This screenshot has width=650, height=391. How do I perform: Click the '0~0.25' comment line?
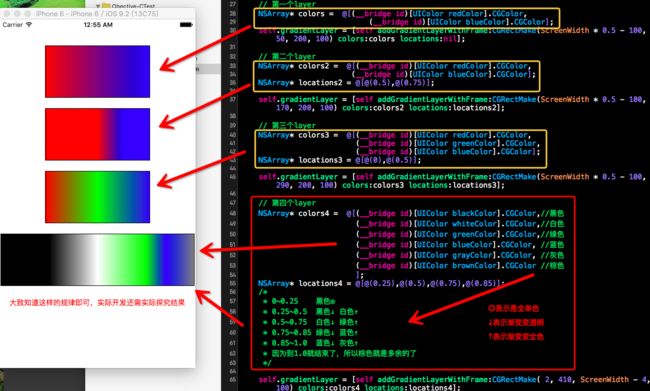click(x=299, y=301)
